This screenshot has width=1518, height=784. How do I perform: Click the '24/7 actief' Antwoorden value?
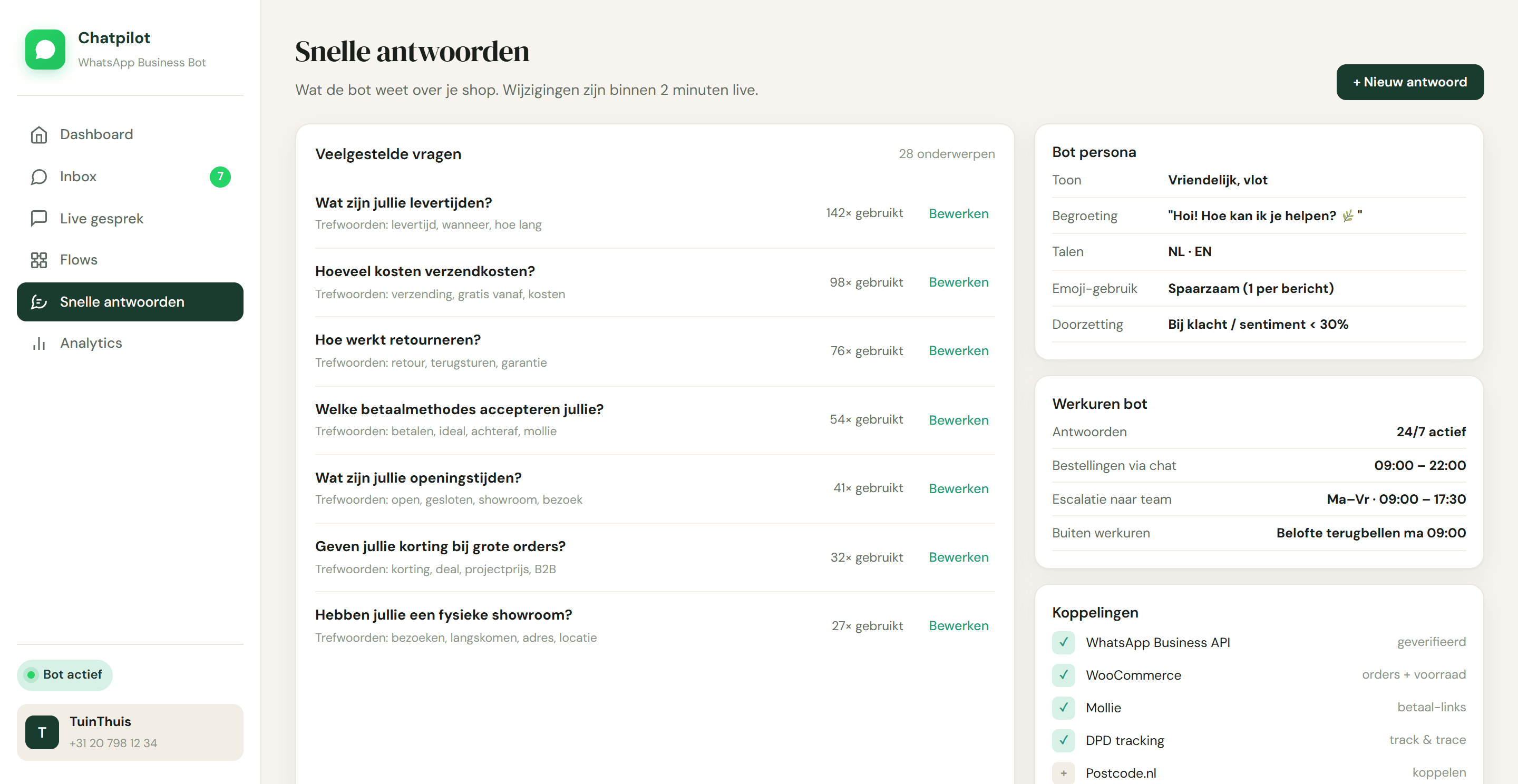[x=1431, y=432]
